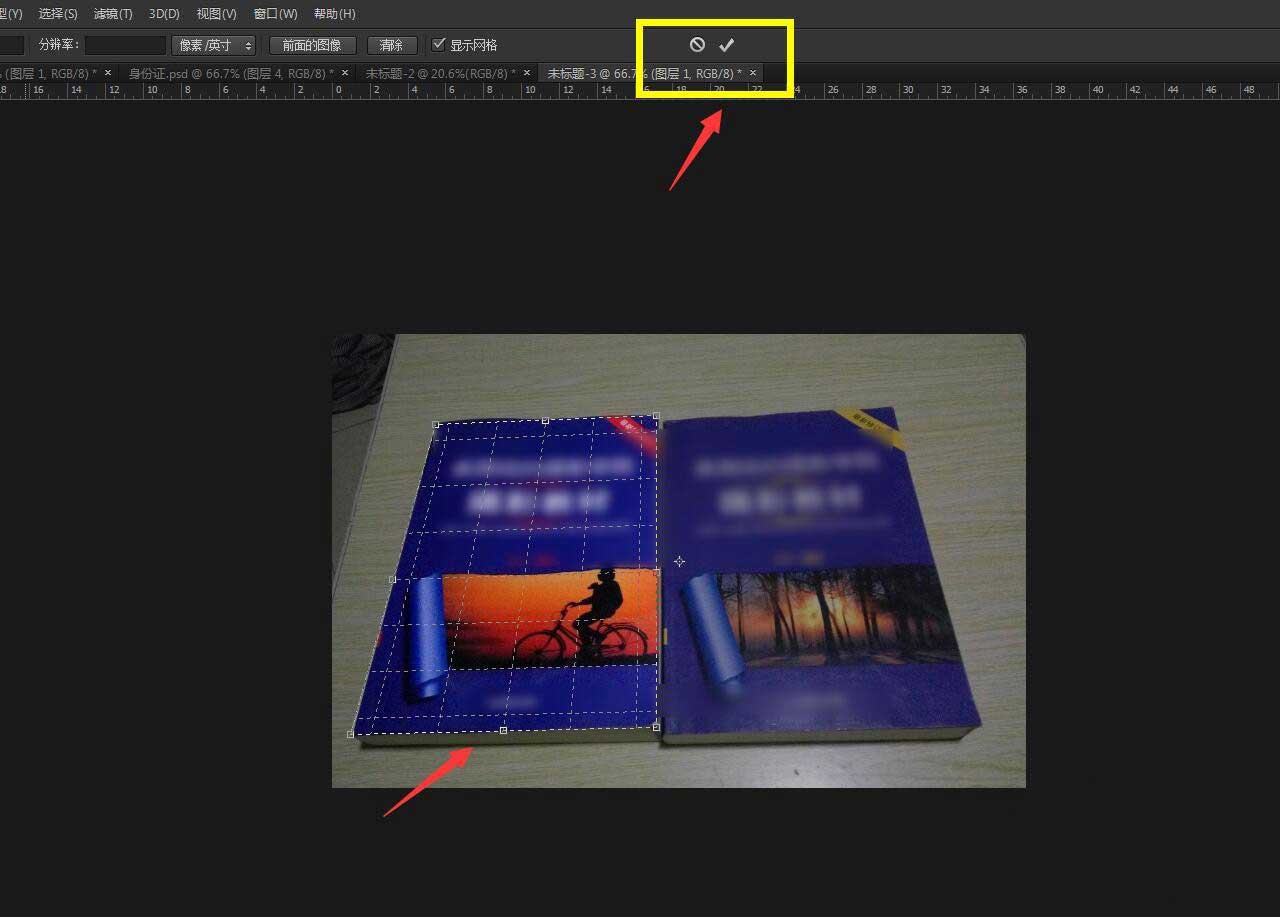Click the left-middle edge handle of crop grid
This screenshot has height=917, width=1280.
tap(393, 579)
